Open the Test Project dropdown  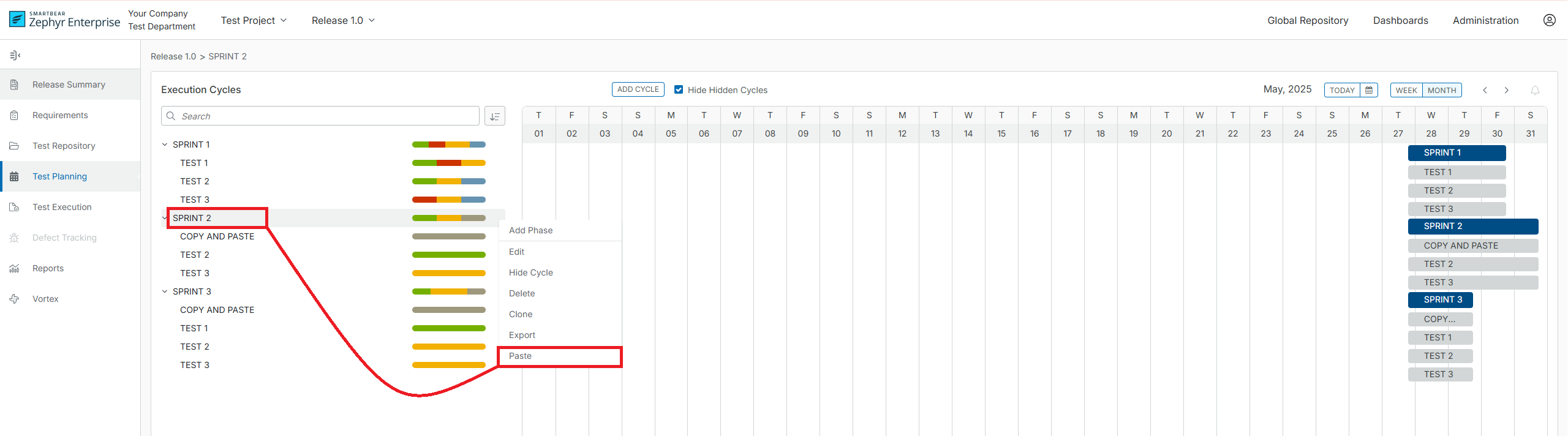[x=254, y=20]
